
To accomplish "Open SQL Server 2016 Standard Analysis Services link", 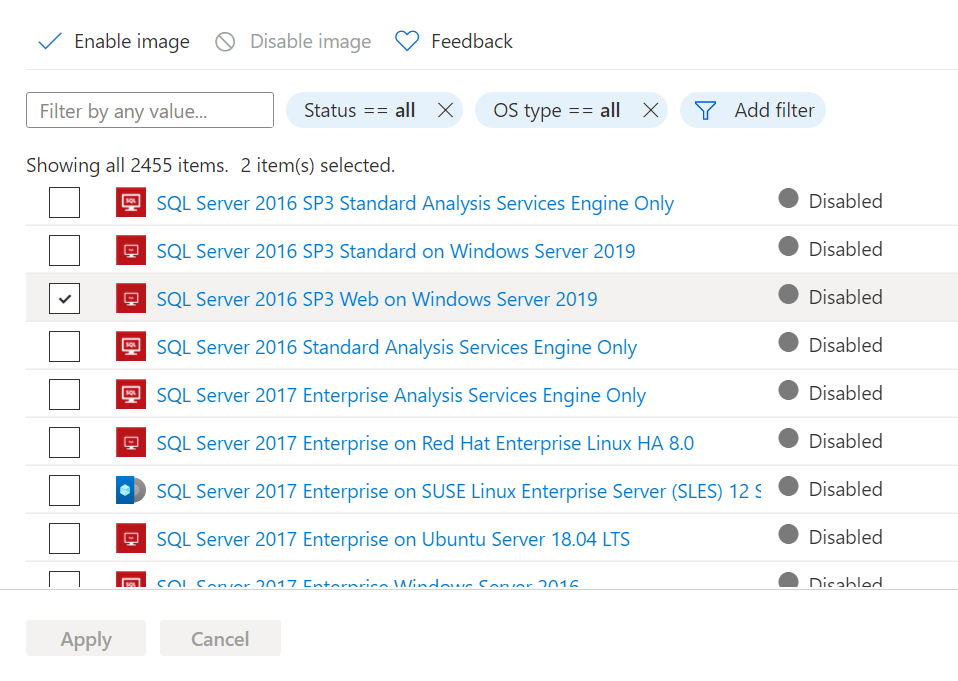I will click(x=396, y=348).
